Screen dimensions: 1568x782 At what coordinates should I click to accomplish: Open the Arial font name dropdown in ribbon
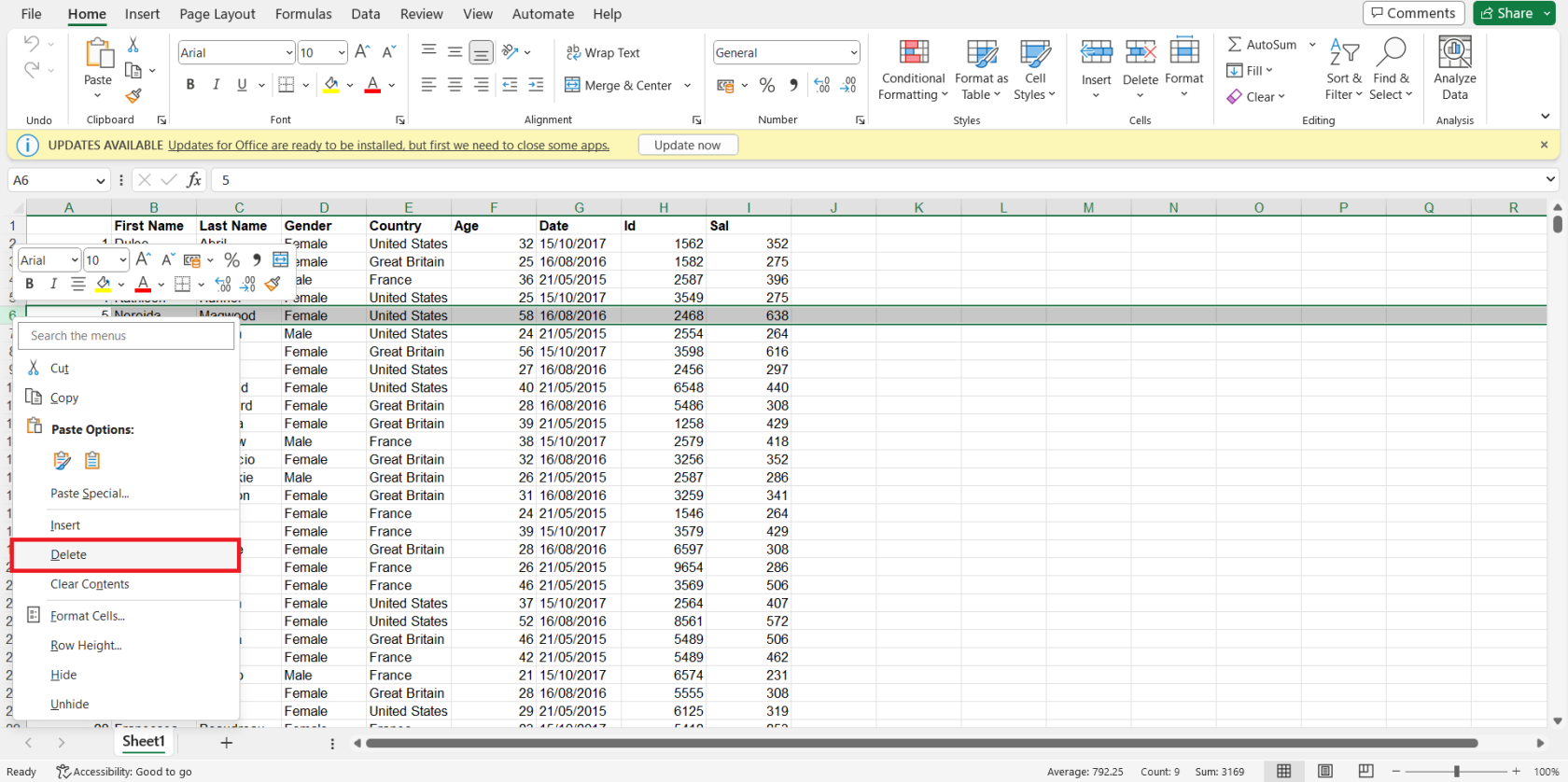(x=288, y=53)
